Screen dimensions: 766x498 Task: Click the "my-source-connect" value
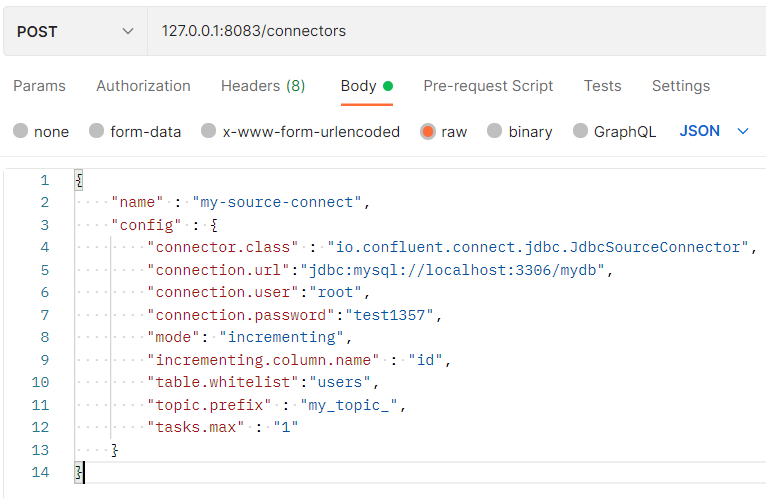pos(277,202)
